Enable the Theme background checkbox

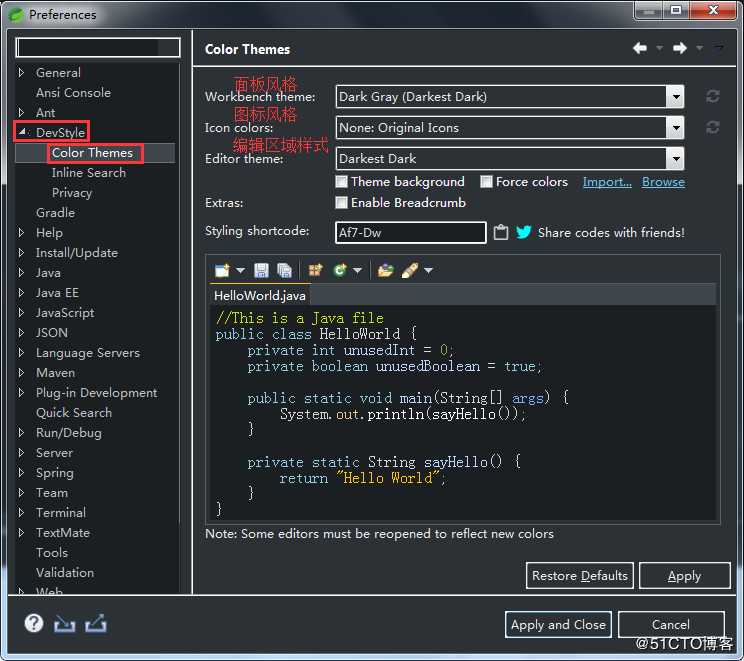coord(342,182)
